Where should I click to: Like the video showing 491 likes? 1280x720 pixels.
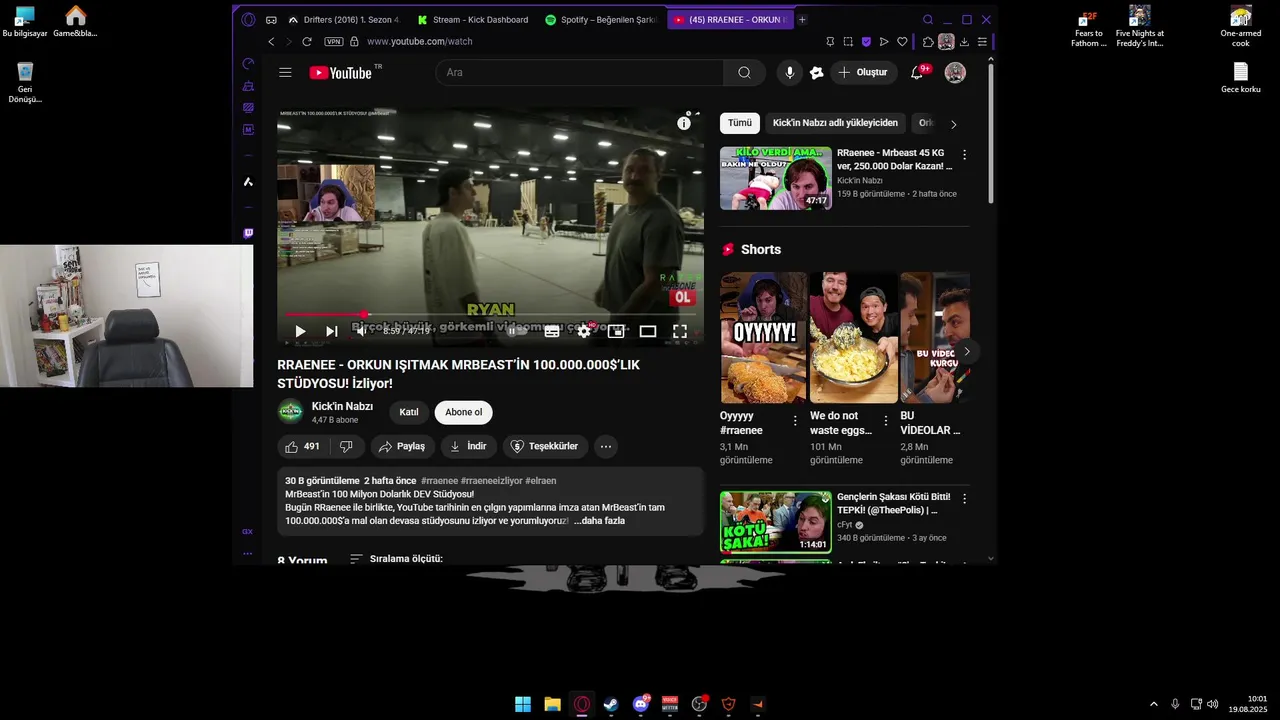pyautogui.click(x=303, y=446)
